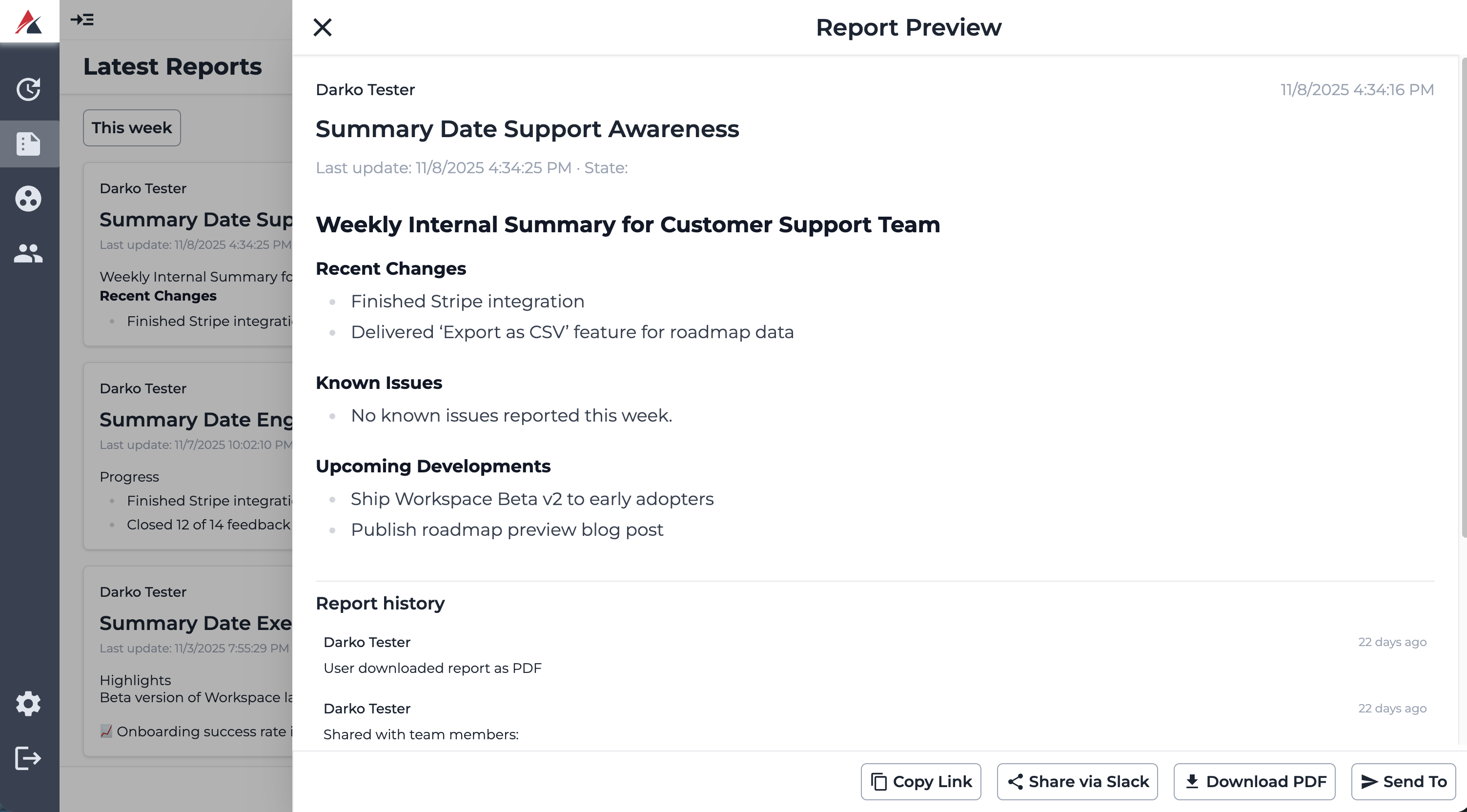Copy the report link via Copy Link
The image size is (1467, 812).
point(920,781)
